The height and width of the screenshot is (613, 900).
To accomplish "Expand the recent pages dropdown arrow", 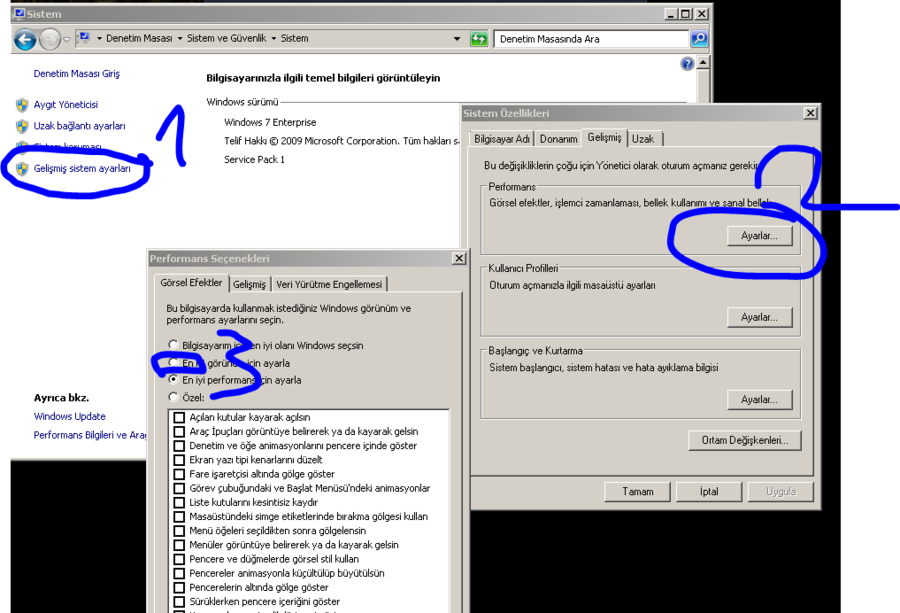I will (x=67, y=40).
